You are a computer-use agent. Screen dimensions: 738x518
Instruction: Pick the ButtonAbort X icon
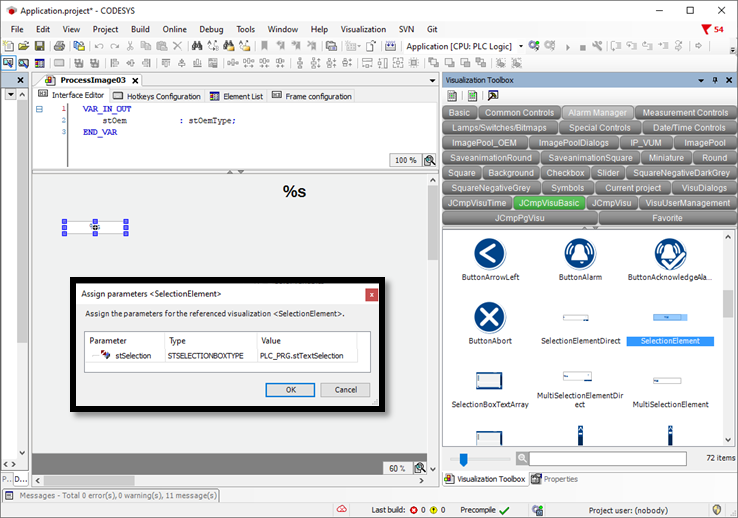489,318
